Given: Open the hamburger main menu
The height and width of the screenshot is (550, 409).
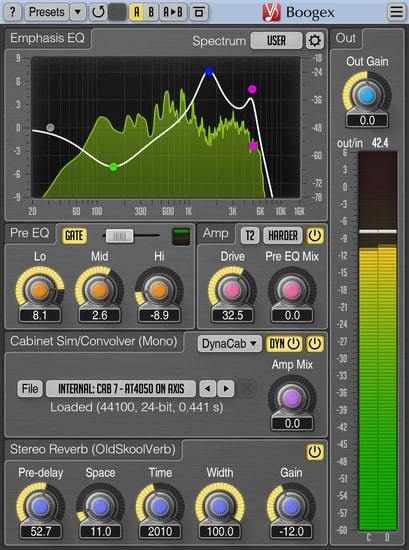Looking at the screenshot, I should [x=396, y=12].
